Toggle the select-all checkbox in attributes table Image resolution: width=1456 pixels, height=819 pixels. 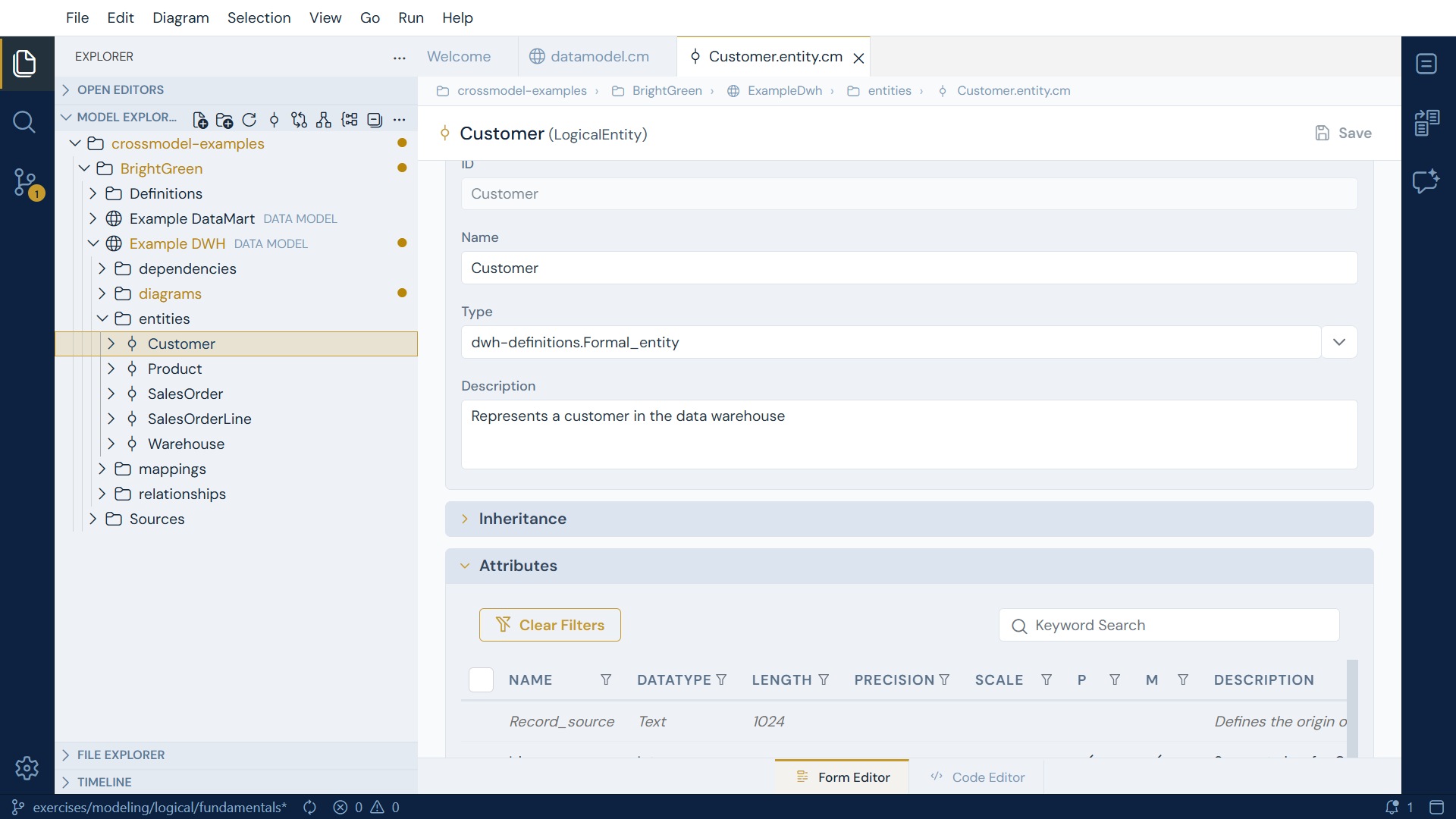(481, 679)
